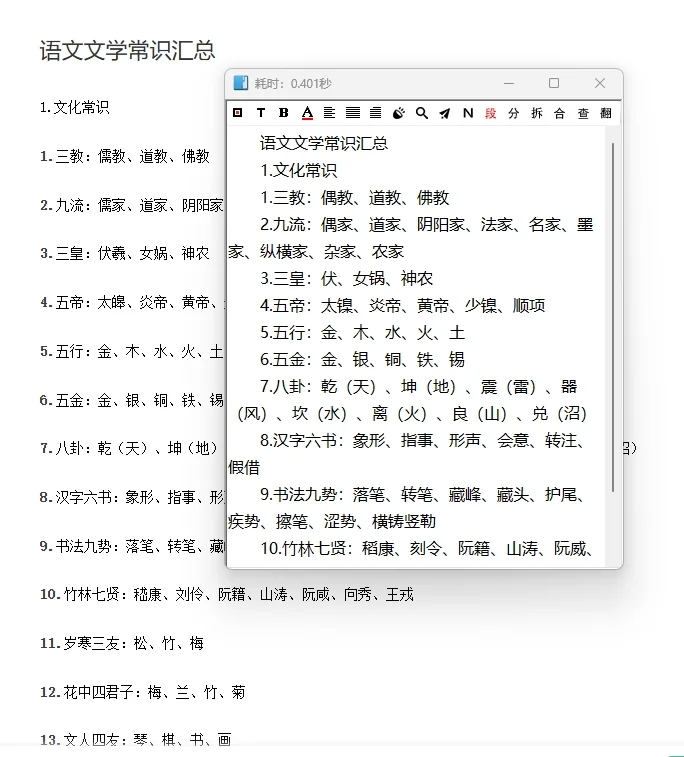Click the vertical scrollbar of OCR result window
This screenshot has width=684, height=757.
pyautogui.click(x=613, y=317)
